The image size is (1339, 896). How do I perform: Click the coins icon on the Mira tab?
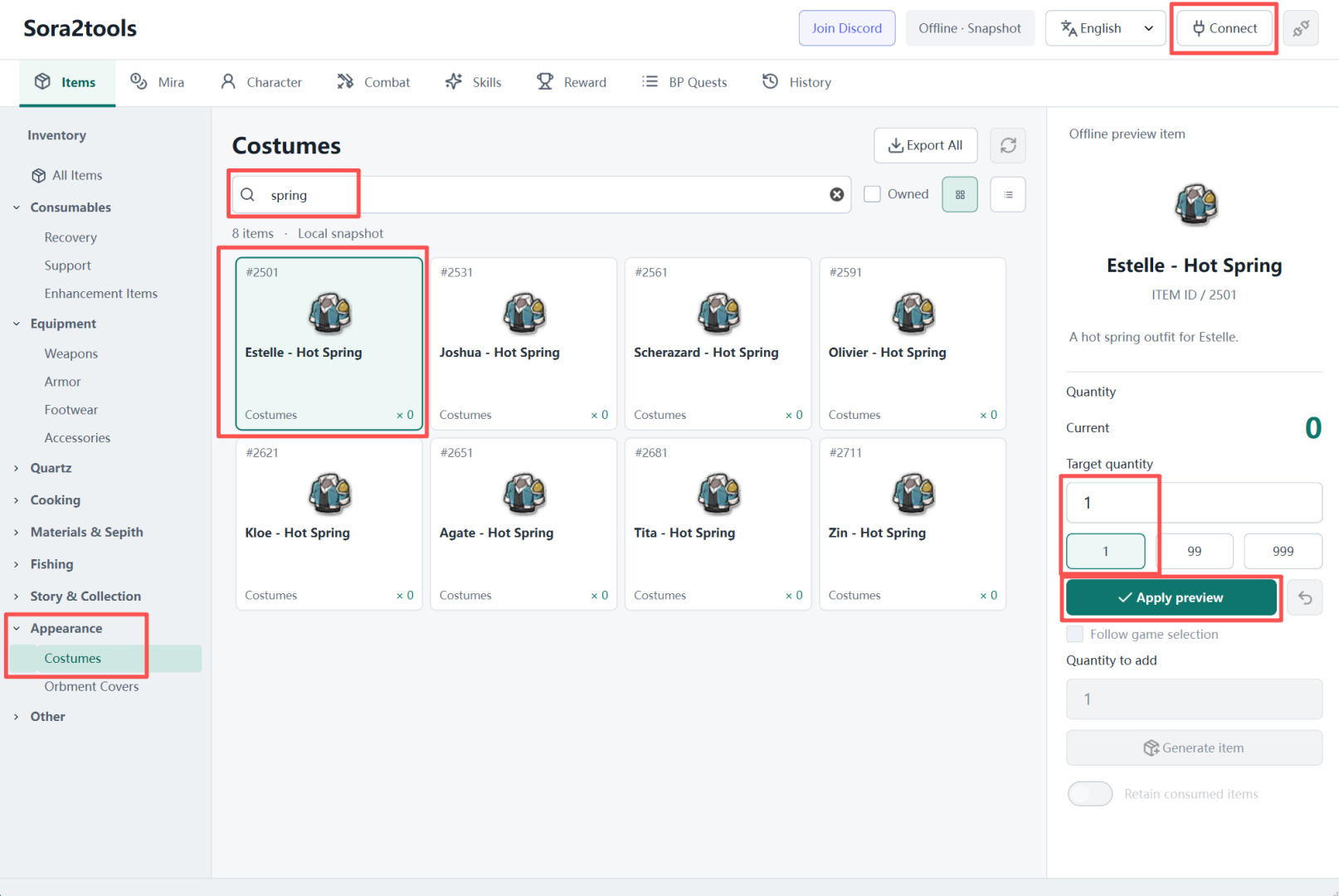(139, 81)
